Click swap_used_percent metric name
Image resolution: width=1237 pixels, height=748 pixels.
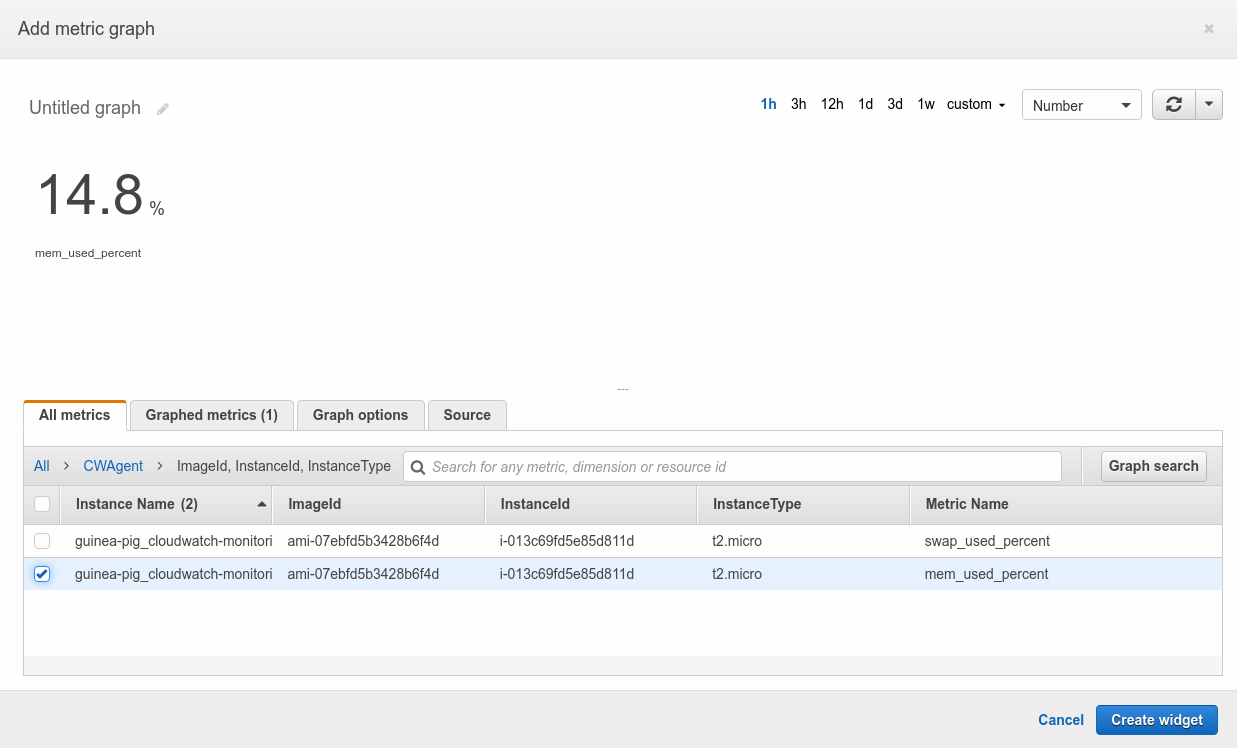[987, 541]
